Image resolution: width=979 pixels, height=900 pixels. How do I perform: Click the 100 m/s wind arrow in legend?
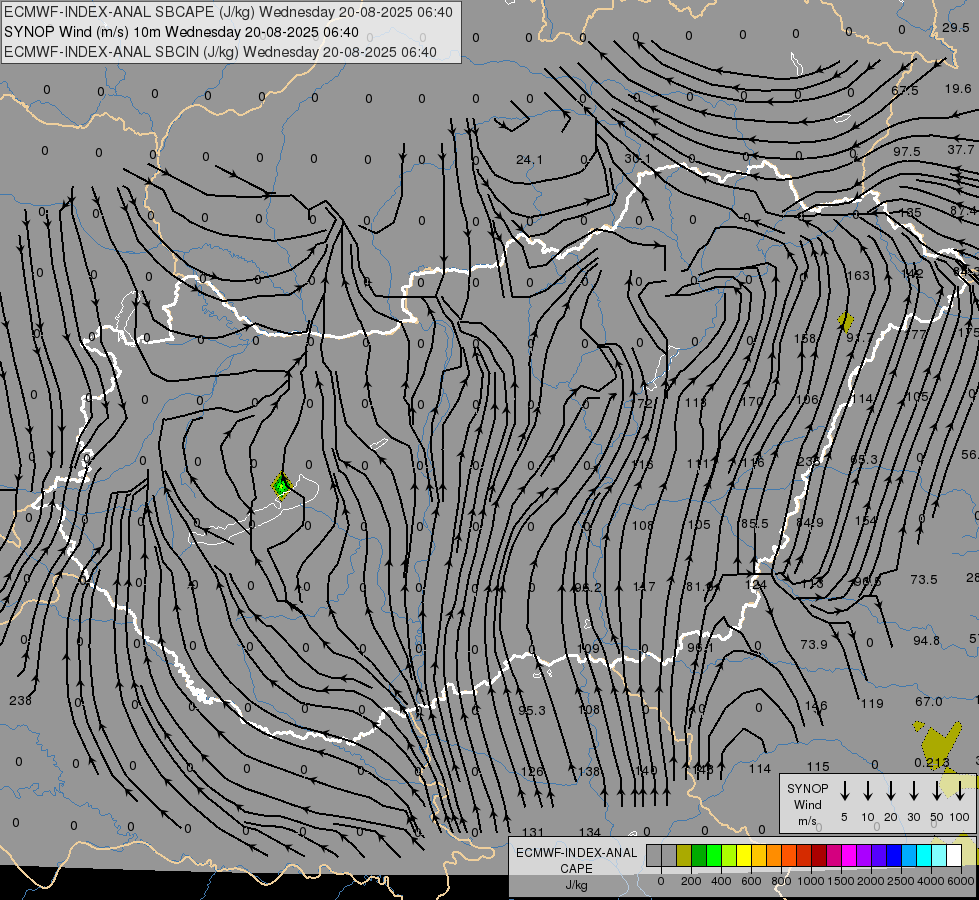pos(960,791)
